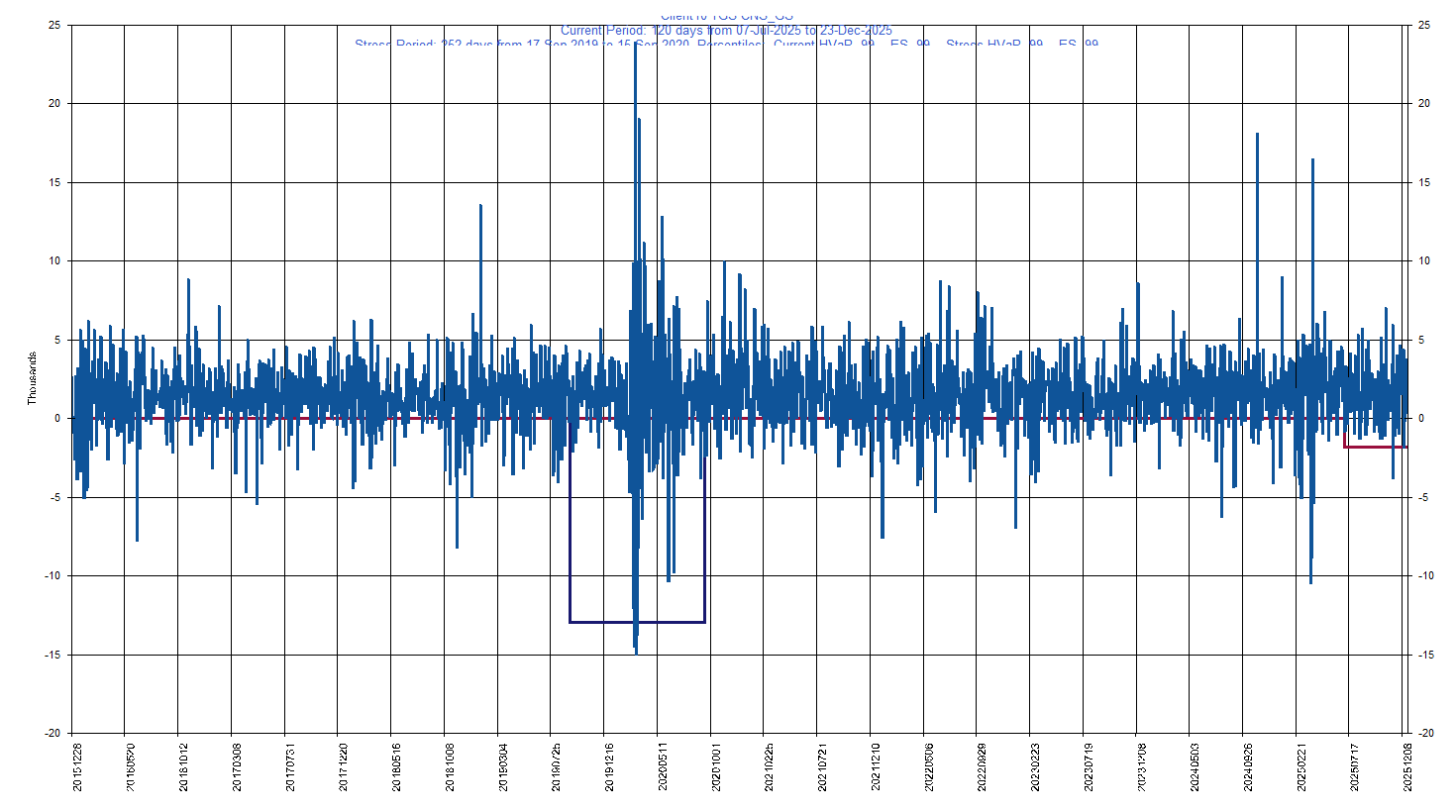Click the red current period line at right
1456x812 pixels.
(1375, 447)
